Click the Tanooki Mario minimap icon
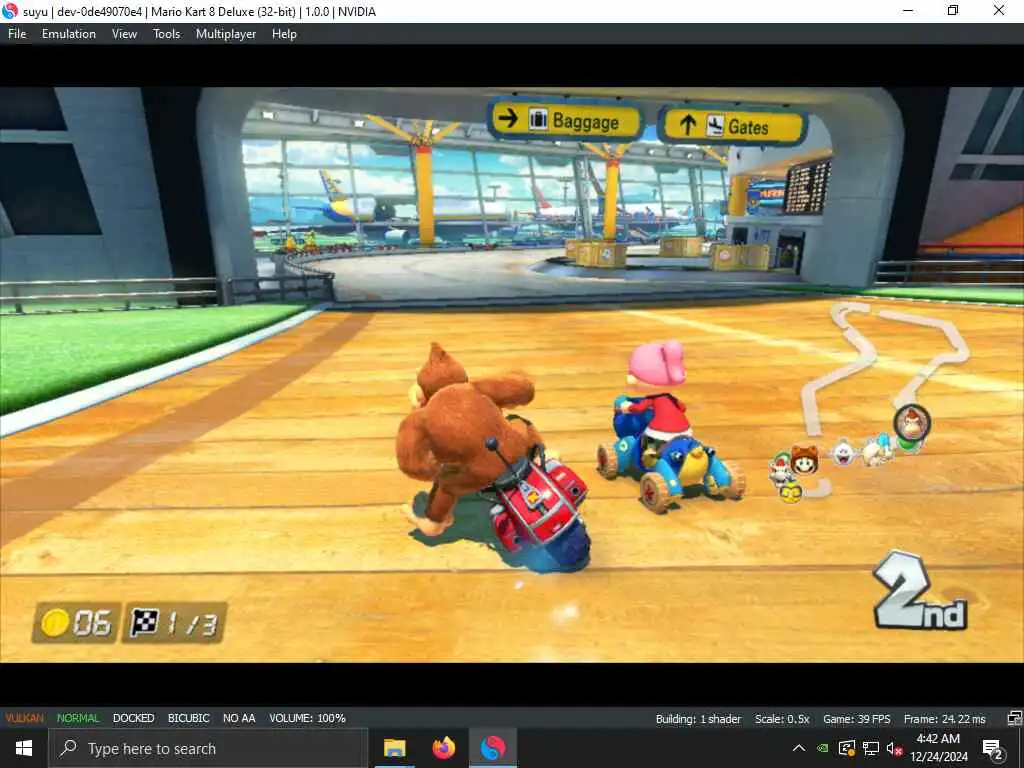 tap(805, 461)
